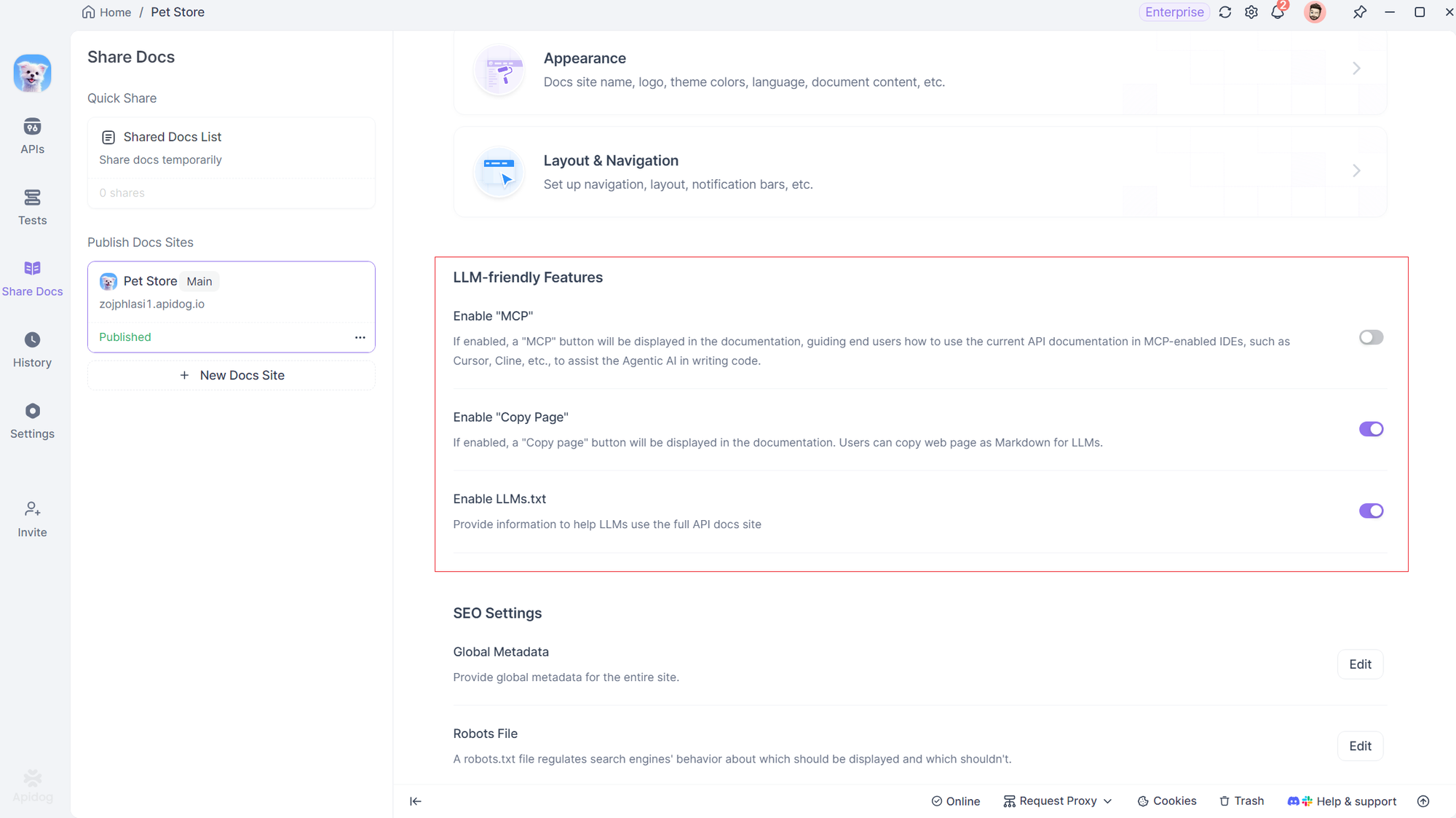Go to the Tests sidebar icon
The image size is (1456, 818).
(x=32, y=207)
